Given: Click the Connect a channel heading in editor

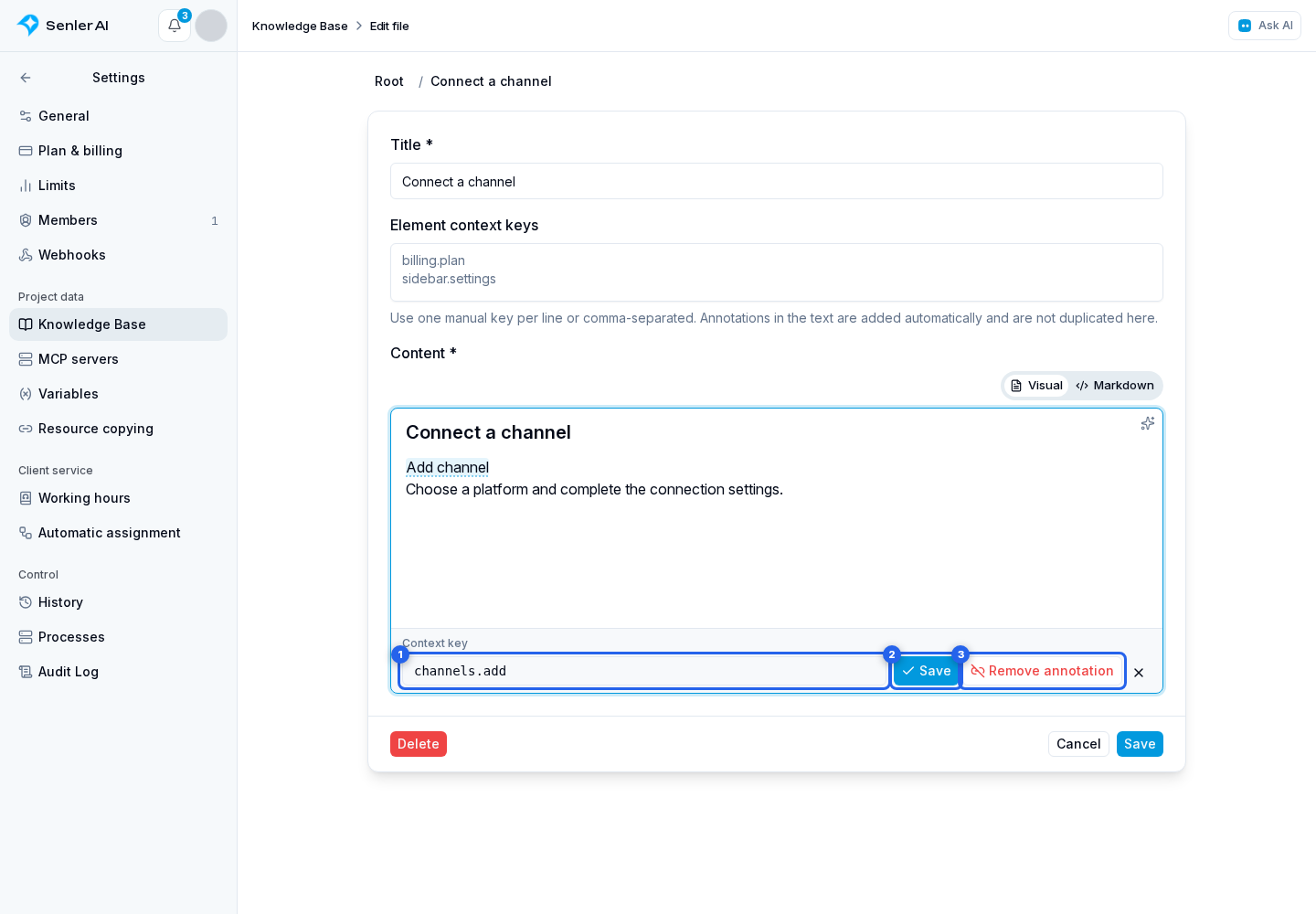Looking at the screenshot, I should click(488, 432).
